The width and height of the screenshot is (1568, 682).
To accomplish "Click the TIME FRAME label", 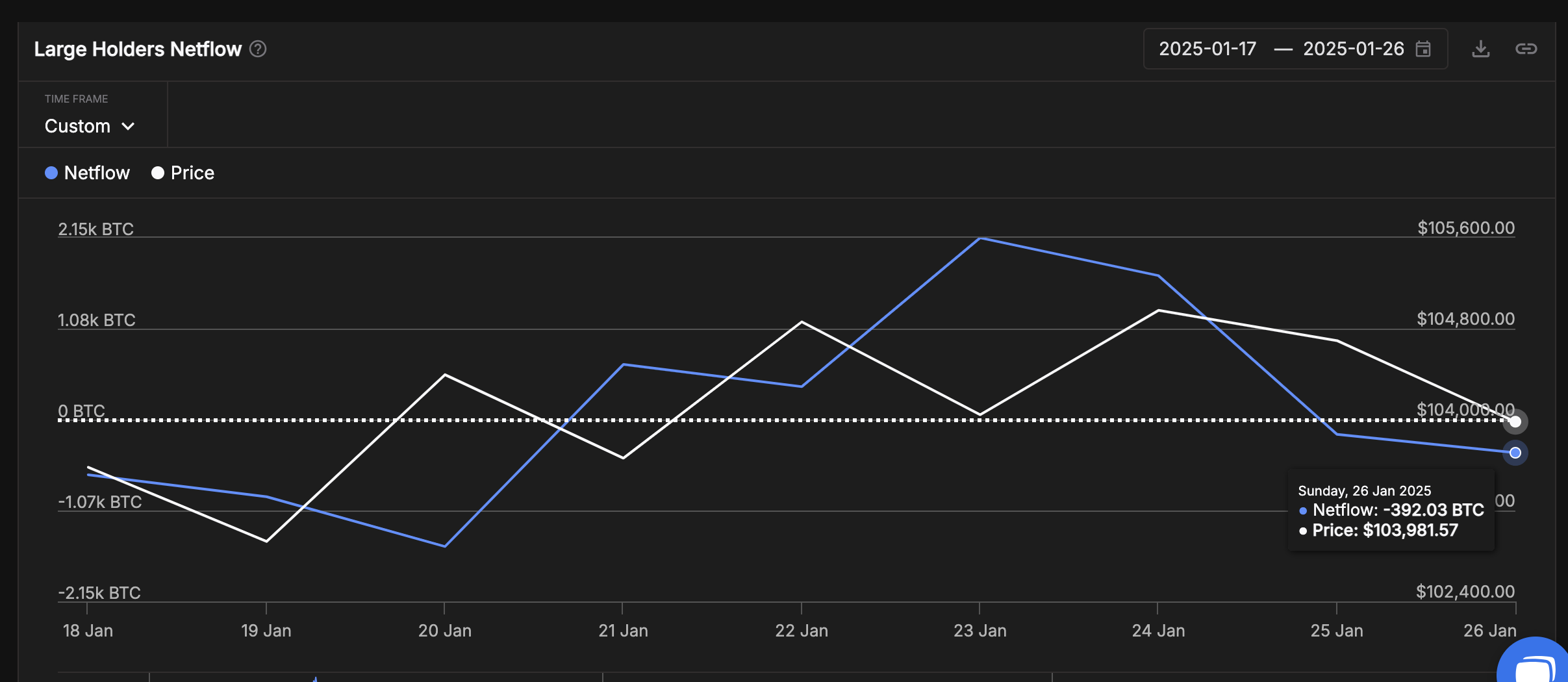I will pos(76,99).
